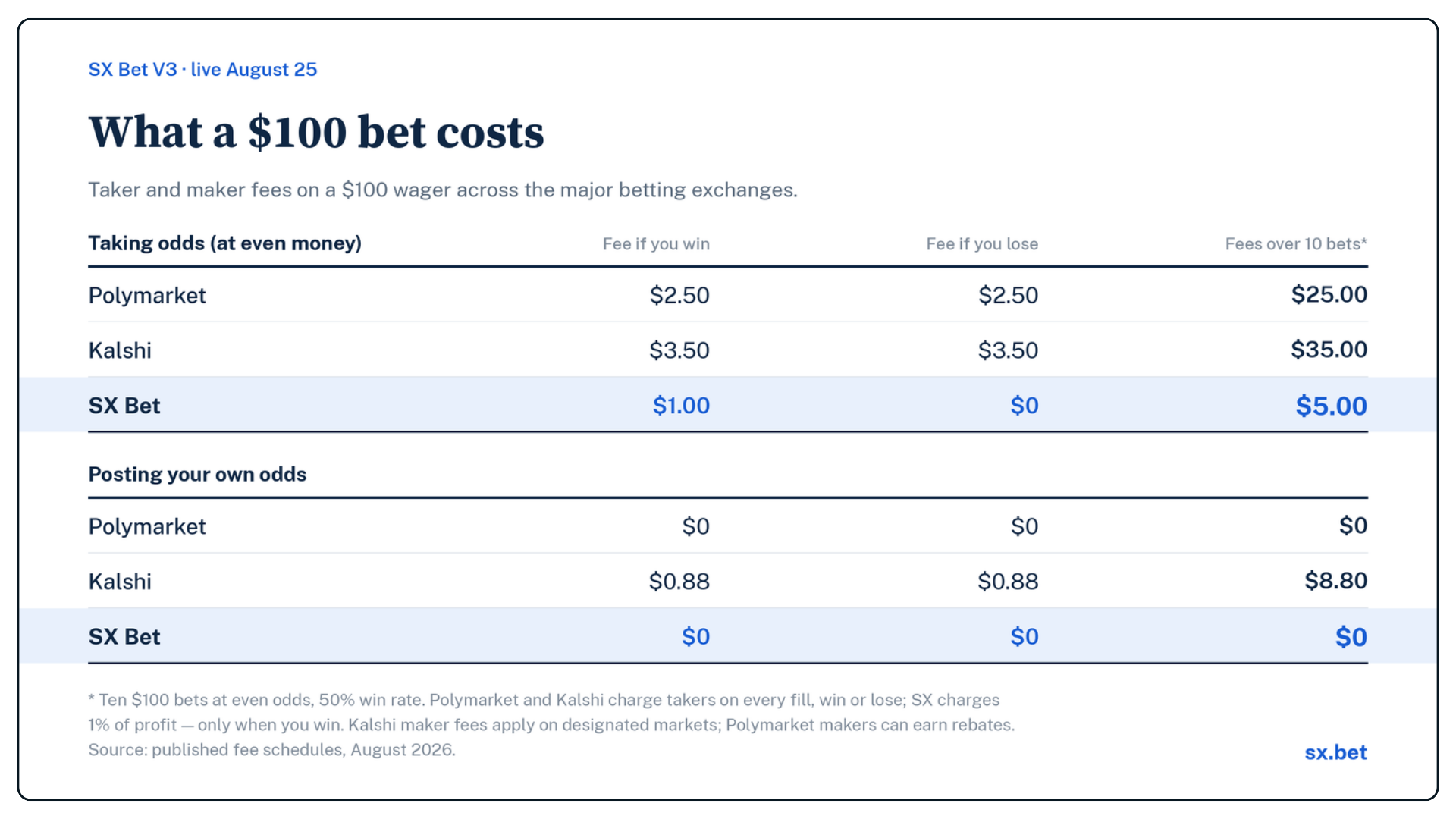This screenshot has width=1456, height=819.
Task: Click SX Bet's $1.00 win fee value
Action: click(681, 406)
